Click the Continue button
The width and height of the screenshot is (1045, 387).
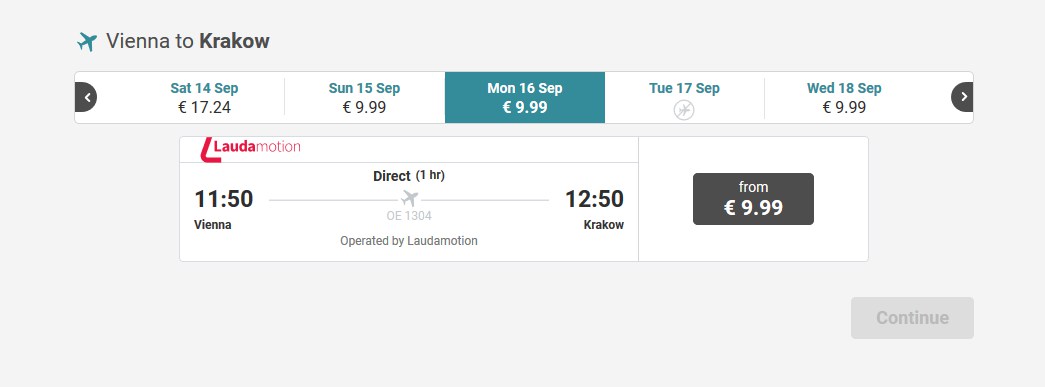point(912,318)
